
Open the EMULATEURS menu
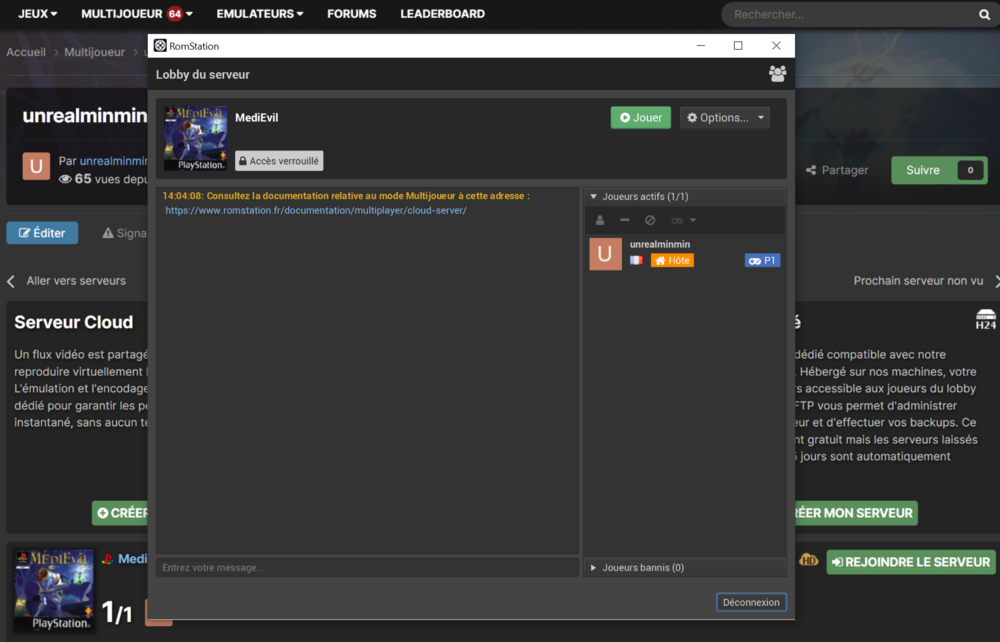click(260, 14)
